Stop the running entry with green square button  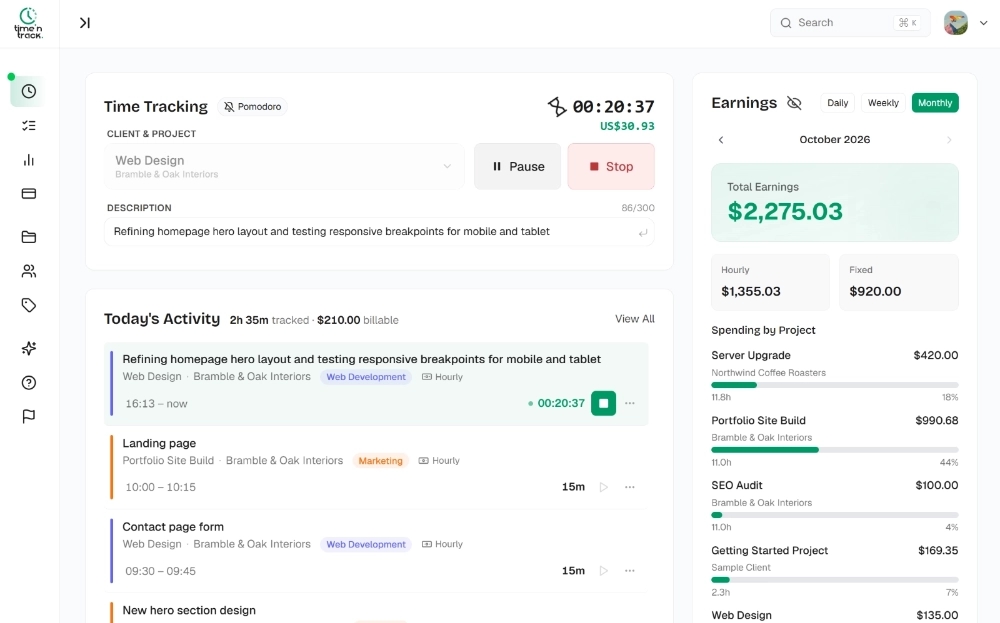point(603,403)
